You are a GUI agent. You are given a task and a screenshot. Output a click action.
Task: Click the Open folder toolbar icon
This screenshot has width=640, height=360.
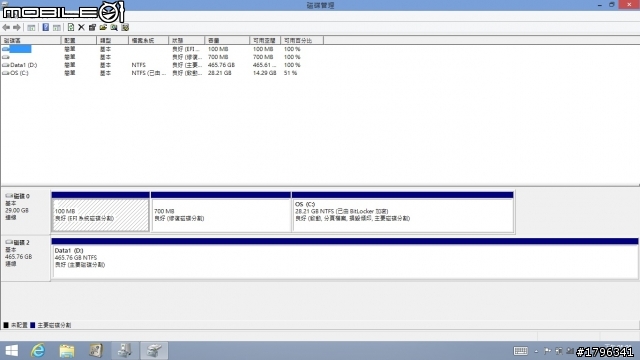[103, 27]
